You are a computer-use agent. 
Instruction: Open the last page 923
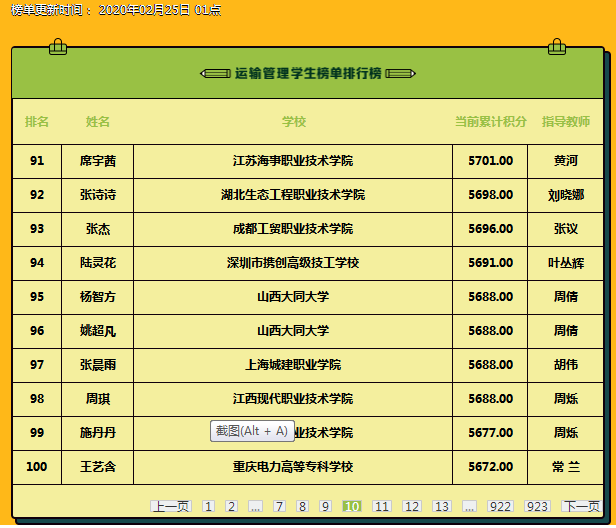point(537,507)
